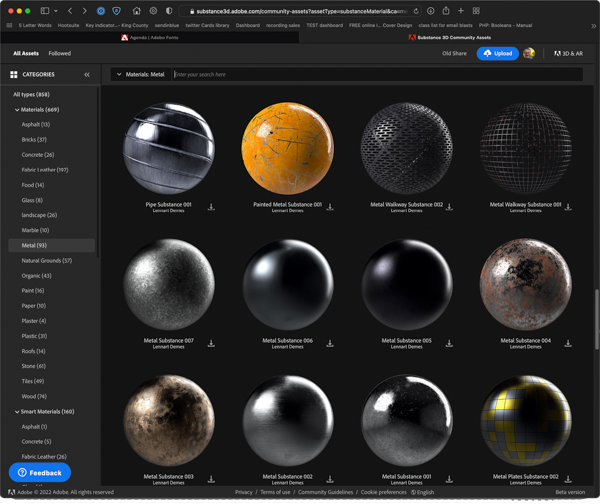Open Safari home page icon
The width and height of the screenshot is (600, 504).
(x=137, y=11)
